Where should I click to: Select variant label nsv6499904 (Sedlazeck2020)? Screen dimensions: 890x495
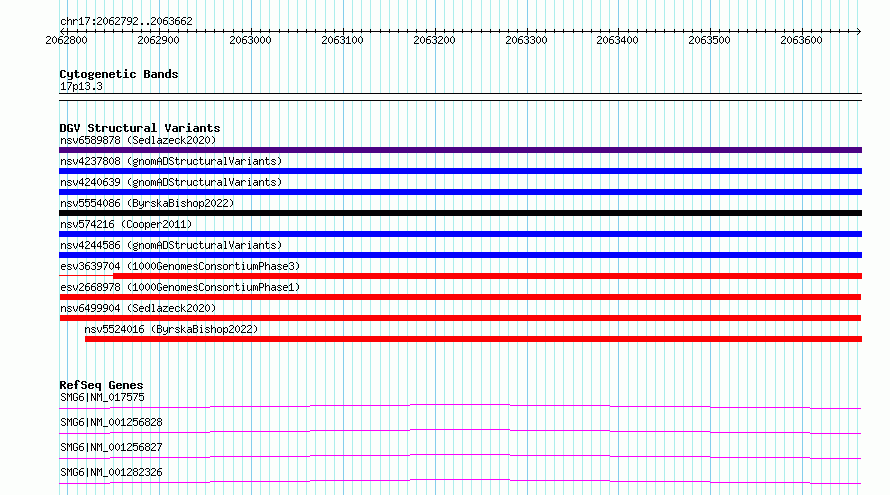[138, 308]
